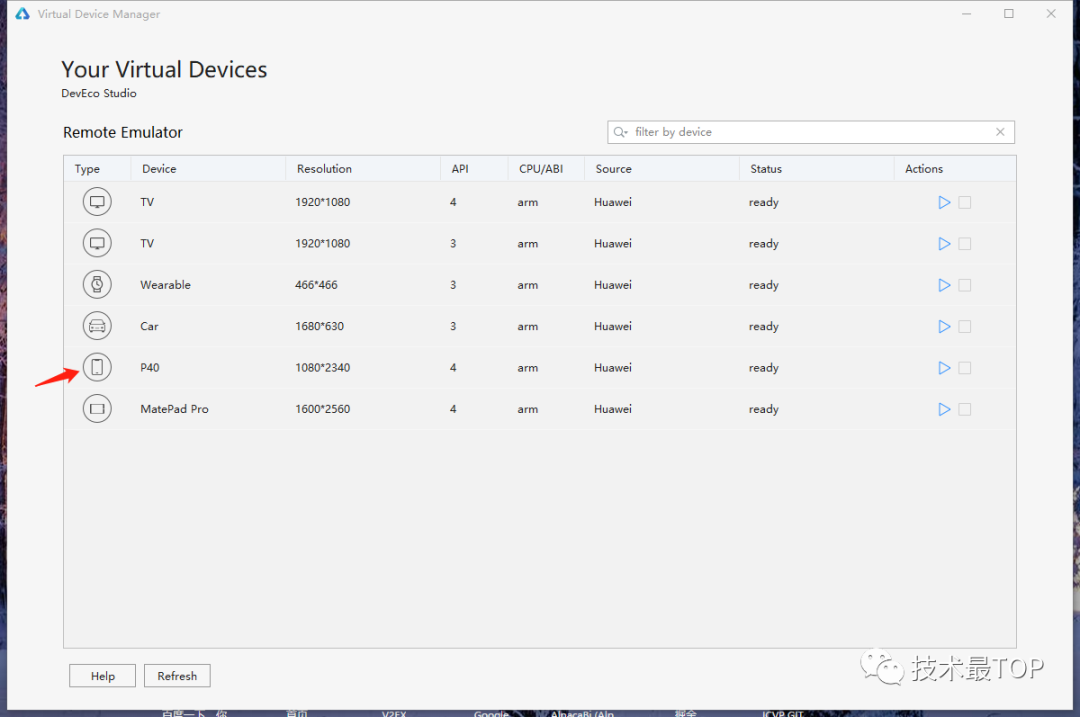The image size is (1080, 717).
Task: Select the Wearable device name
Action: [165, 285]
